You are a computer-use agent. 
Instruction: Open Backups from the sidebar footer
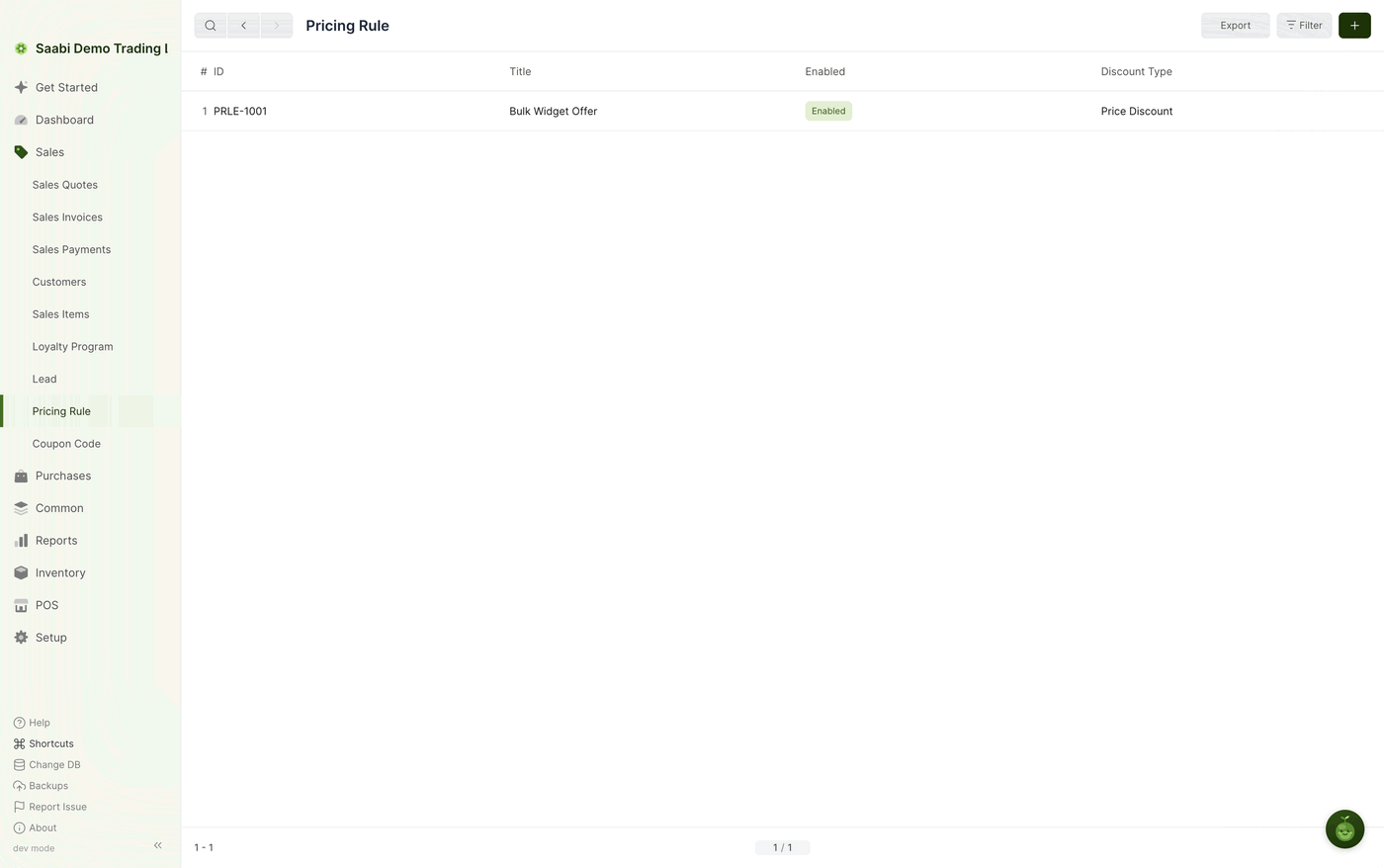click(41, 786)
